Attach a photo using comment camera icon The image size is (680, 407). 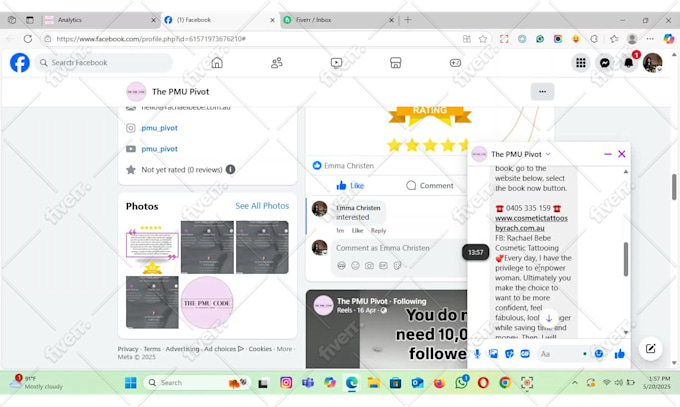click(x=369, y=266)
